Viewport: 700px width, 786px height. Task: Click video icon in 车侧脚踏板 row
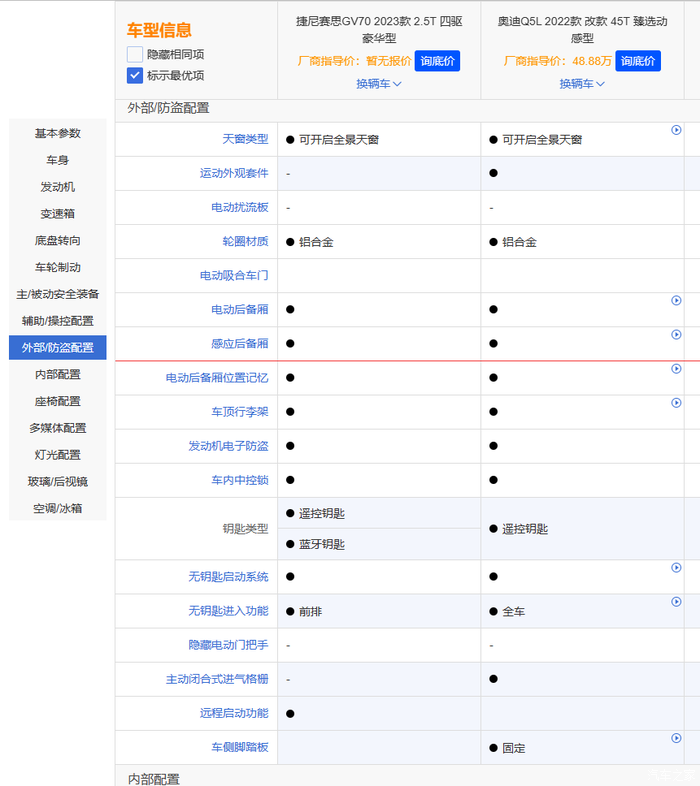pos(676,738)
